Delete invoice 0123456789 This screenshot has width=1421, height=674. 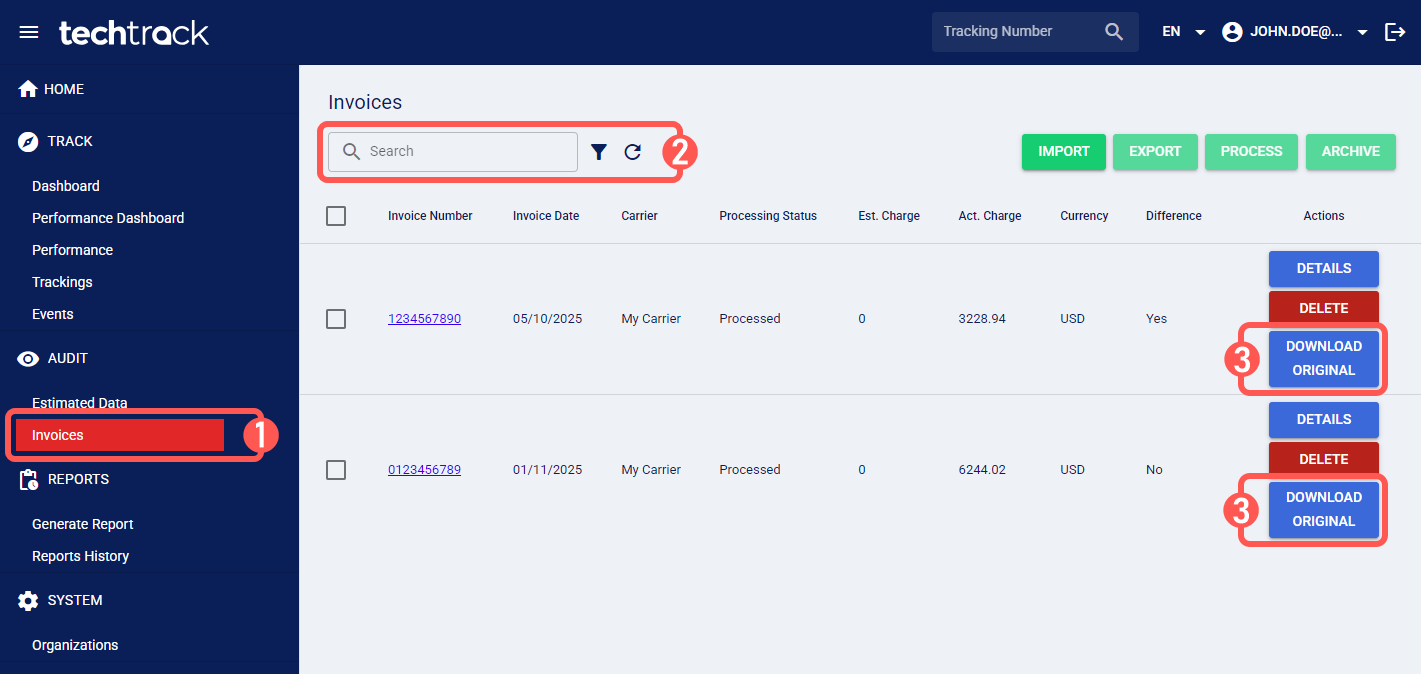(x=1324, y=459)
